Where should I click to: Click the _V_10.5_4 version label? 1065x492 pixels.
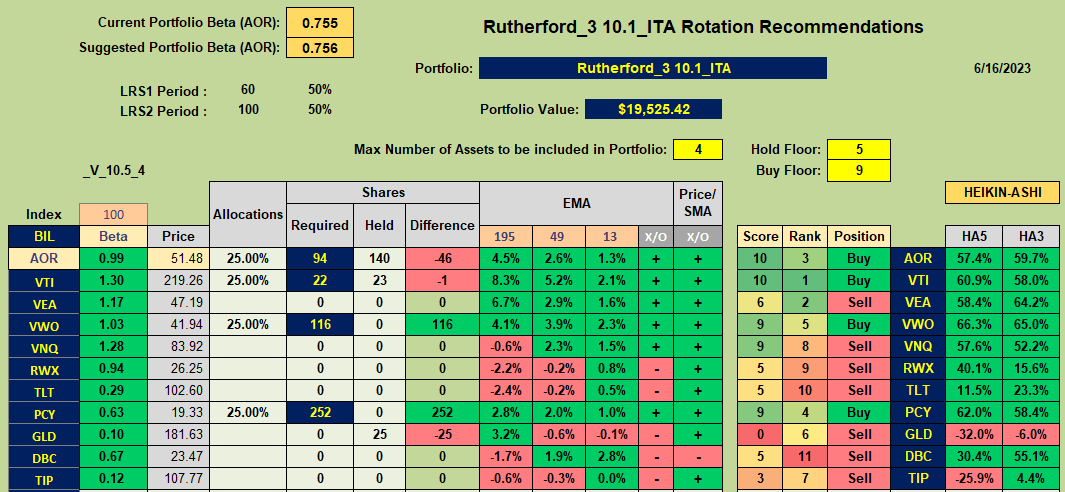(x=113, y=171)
